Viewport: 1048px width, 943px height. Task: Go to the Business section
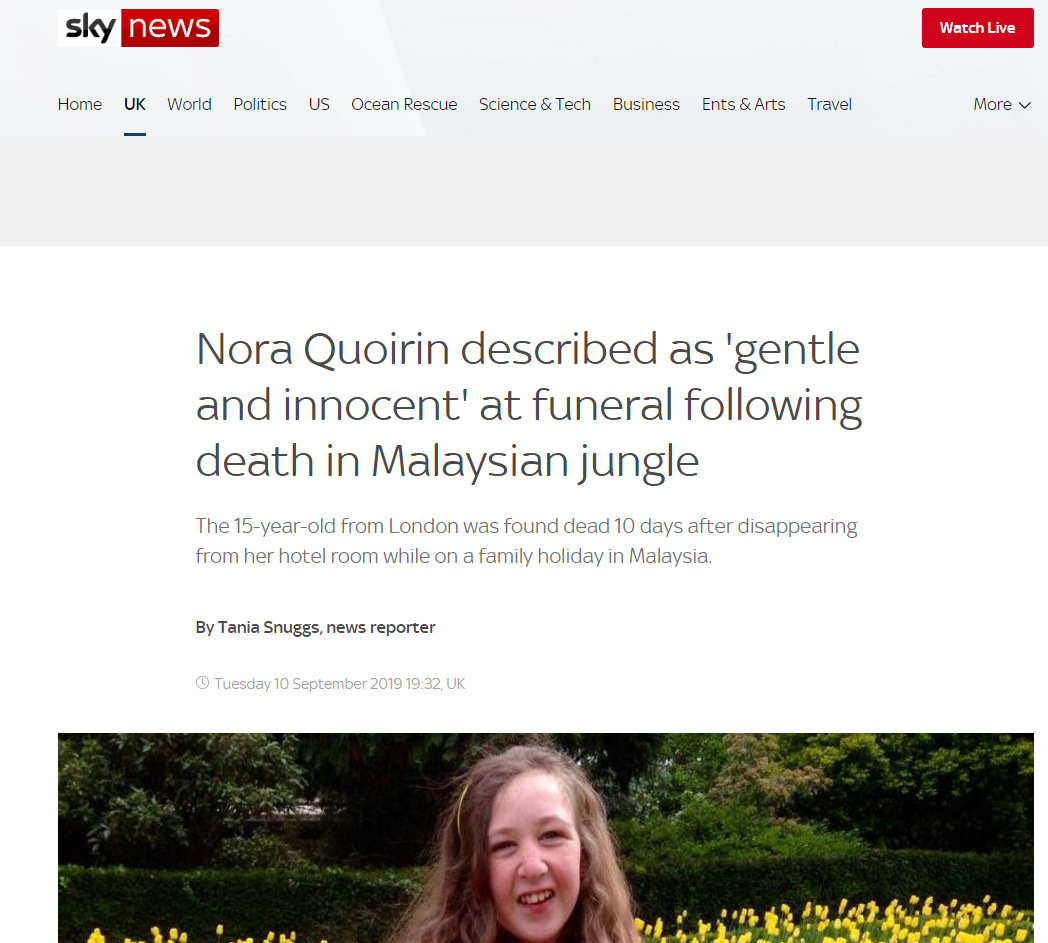pos(646,104)
